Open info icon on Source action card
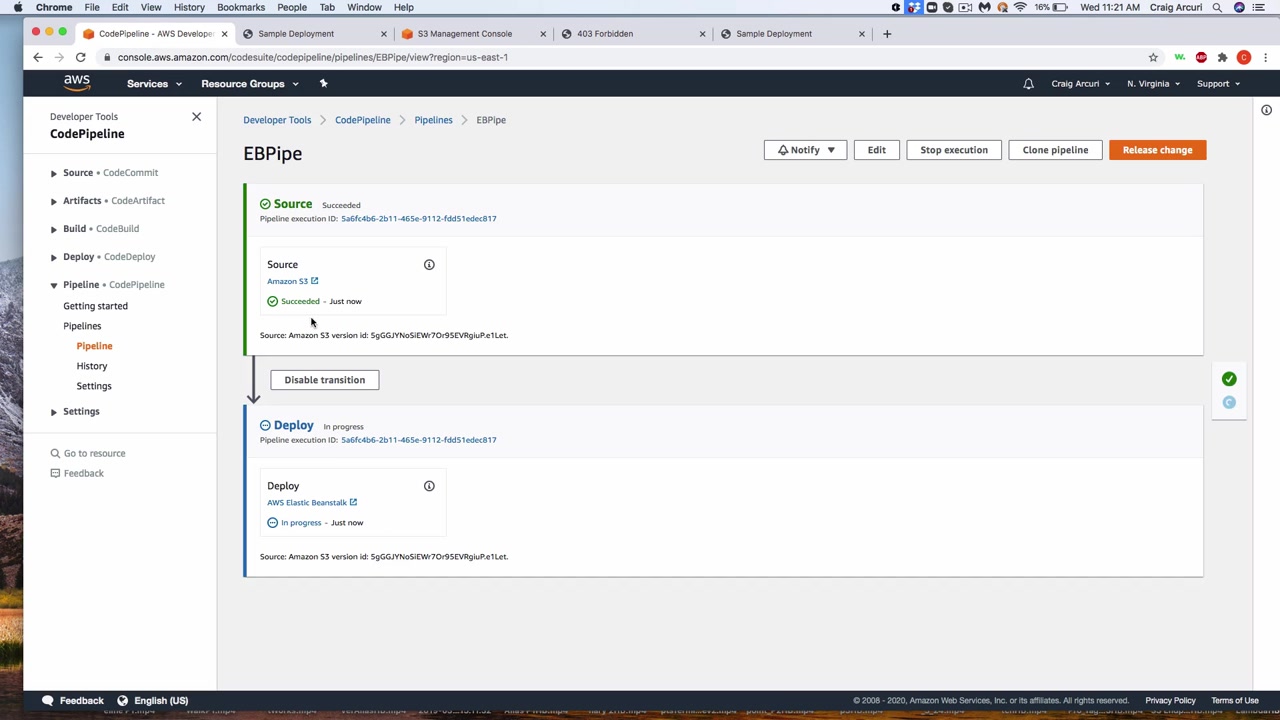The height and width of the screenshot is (720, 1280). [x=429, y=265]
